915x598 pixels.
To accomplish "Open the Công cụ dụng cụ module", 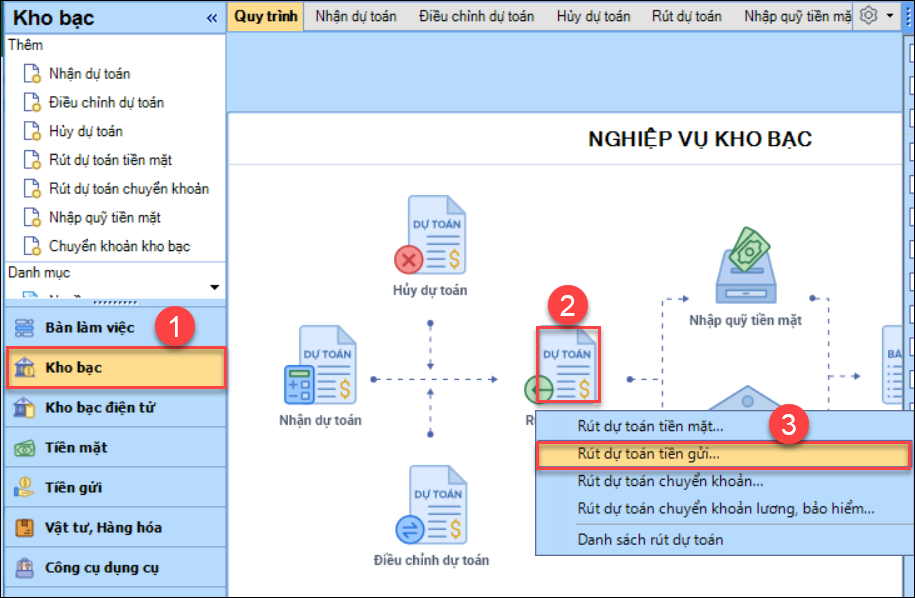I will (x=101, y=567).
